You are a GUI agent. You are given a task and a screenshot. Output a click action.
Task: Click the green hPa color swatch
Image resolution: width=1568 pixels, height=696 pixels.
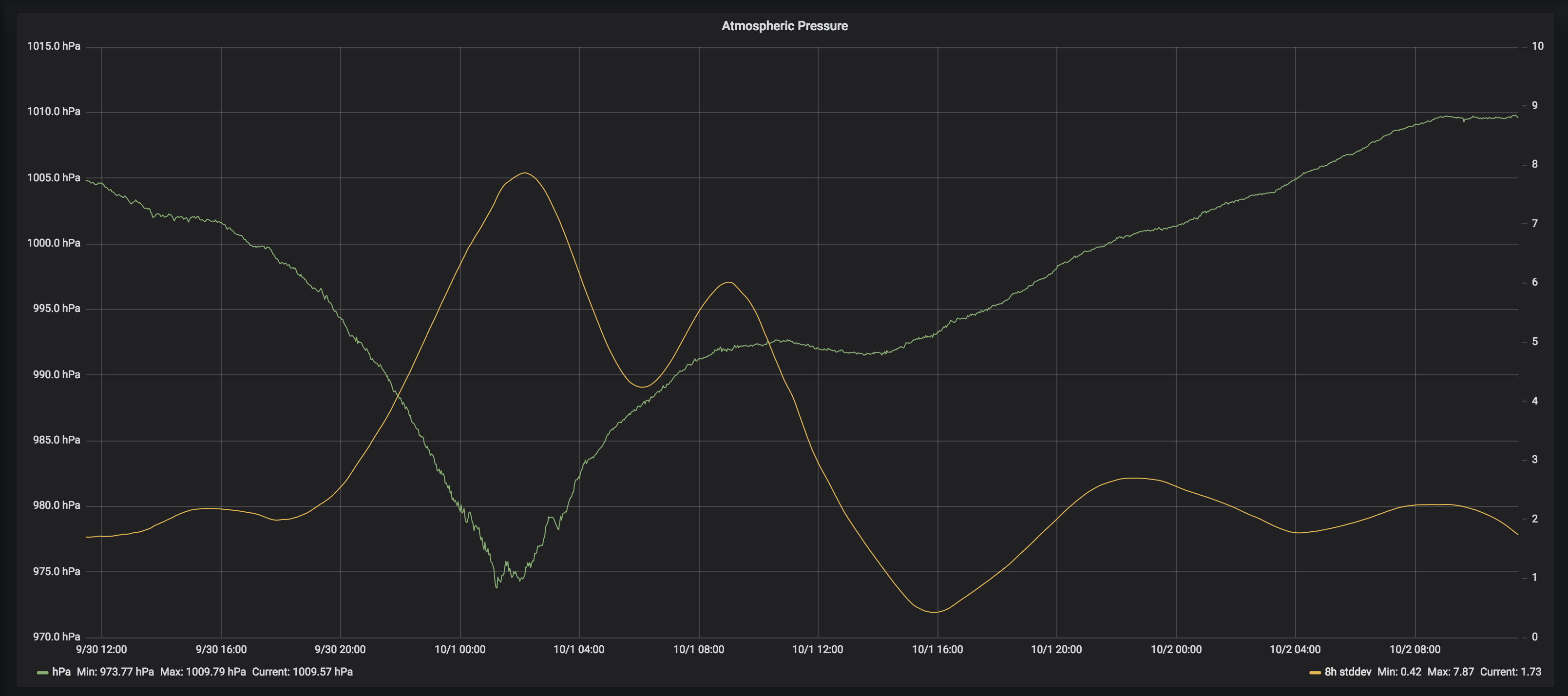point(42,672)
